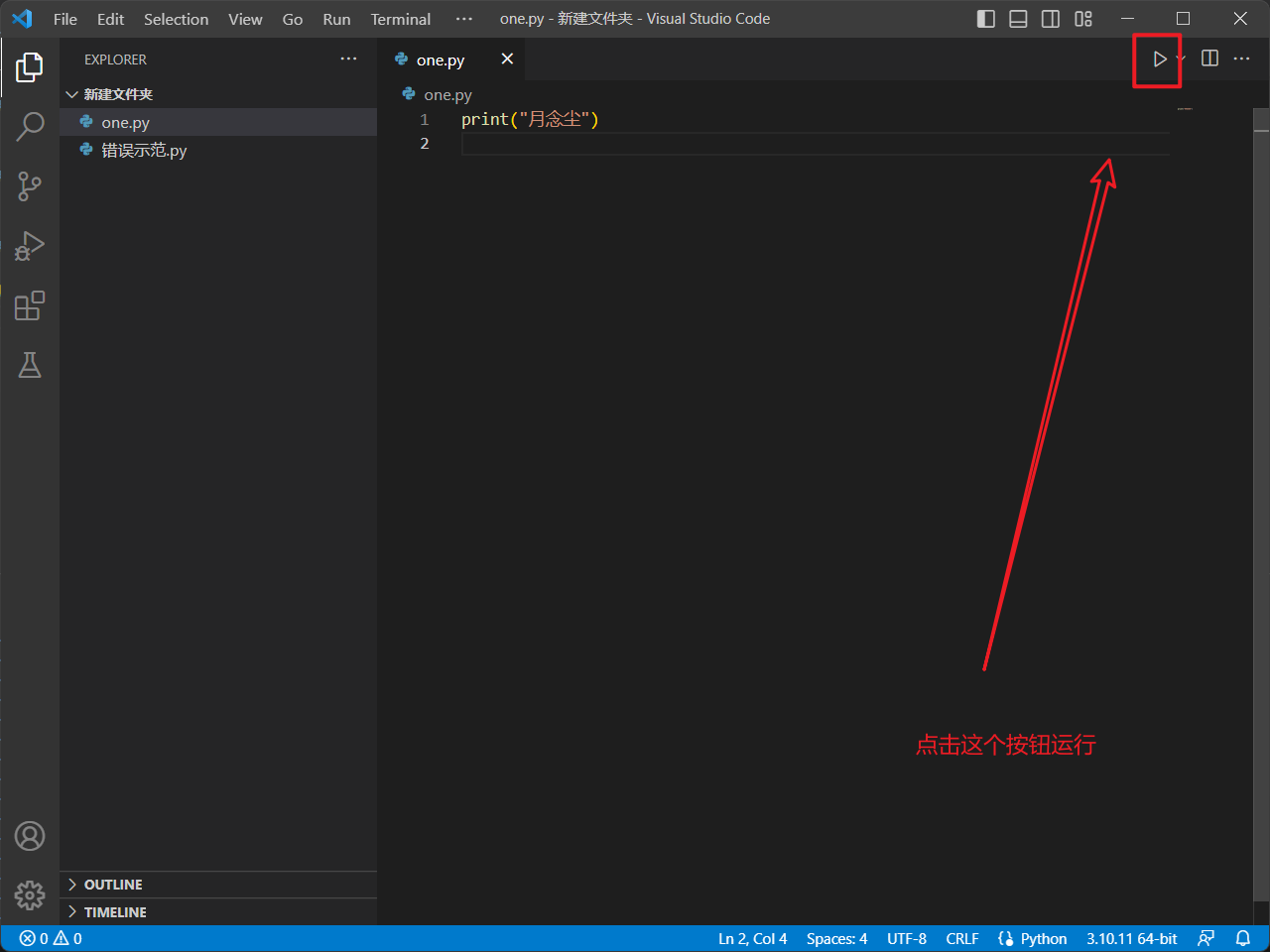Collapse the 新建文件夹 folder
The height and width of the screenshot is (952, 1270).
point(118,94)
